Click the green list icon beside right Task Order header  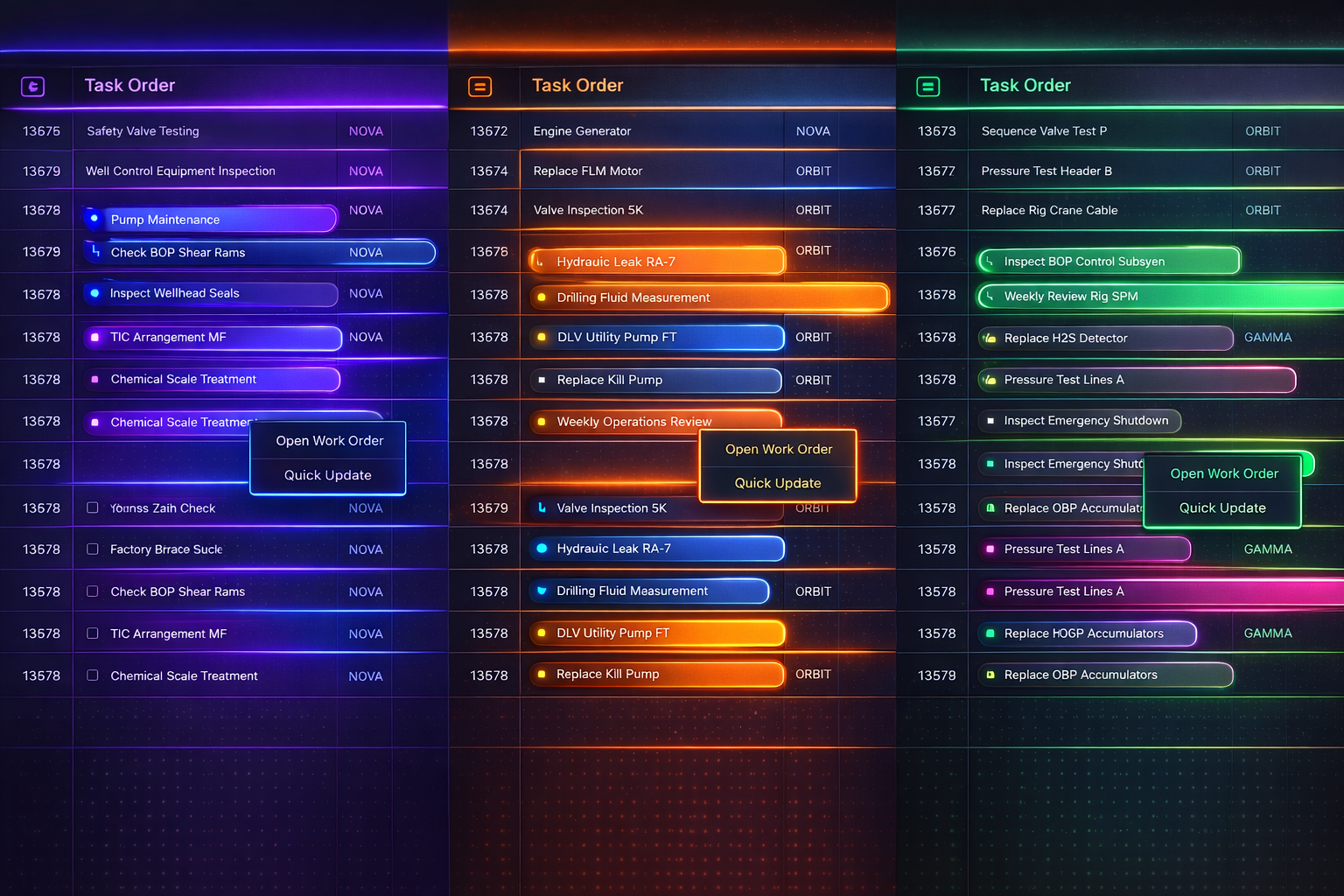(927, 87)
